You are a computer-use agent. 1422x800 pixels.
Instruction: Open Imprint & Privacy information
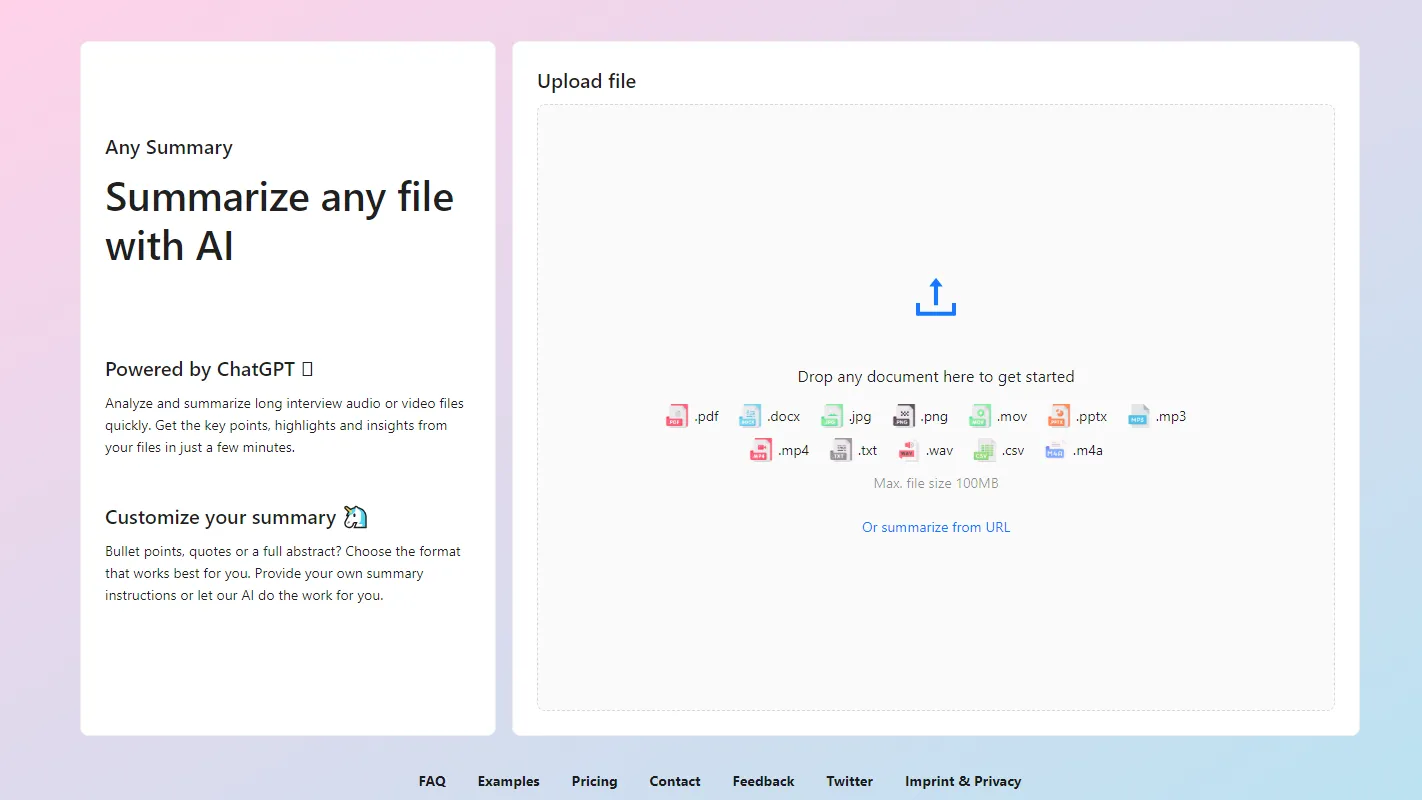(x=963, y=781)
